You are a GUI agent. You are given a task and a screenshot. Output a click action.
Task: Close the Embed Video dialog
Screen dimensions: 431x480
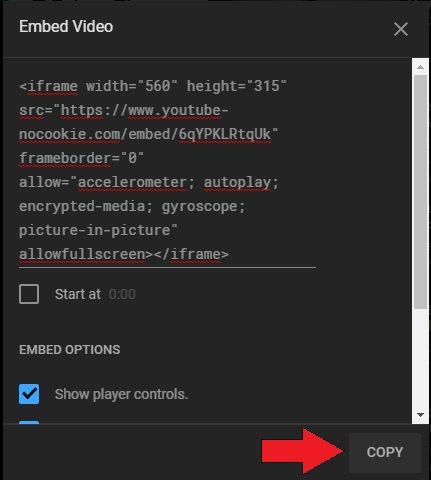click(401, 29)
